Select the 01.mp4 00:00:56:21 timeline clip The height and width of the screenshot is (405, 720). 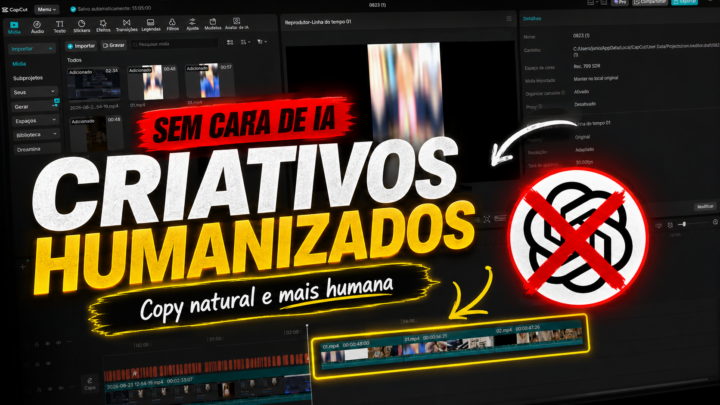(449, 344)
